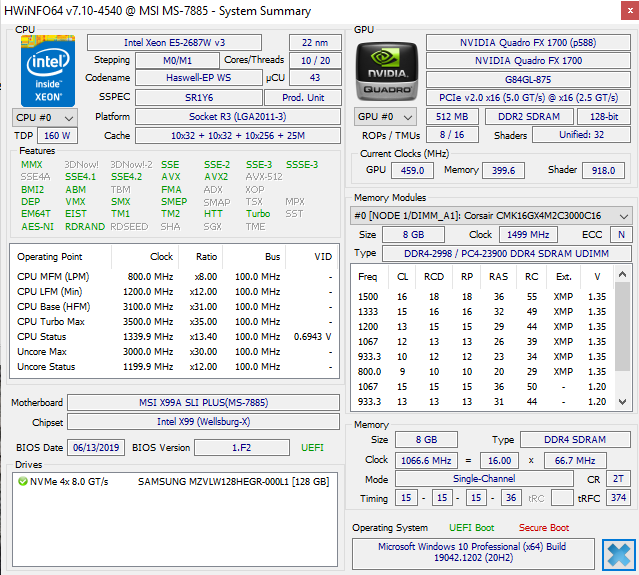Click the Socket R3 (LGA2011-3) platform field

tap(238, 117)
